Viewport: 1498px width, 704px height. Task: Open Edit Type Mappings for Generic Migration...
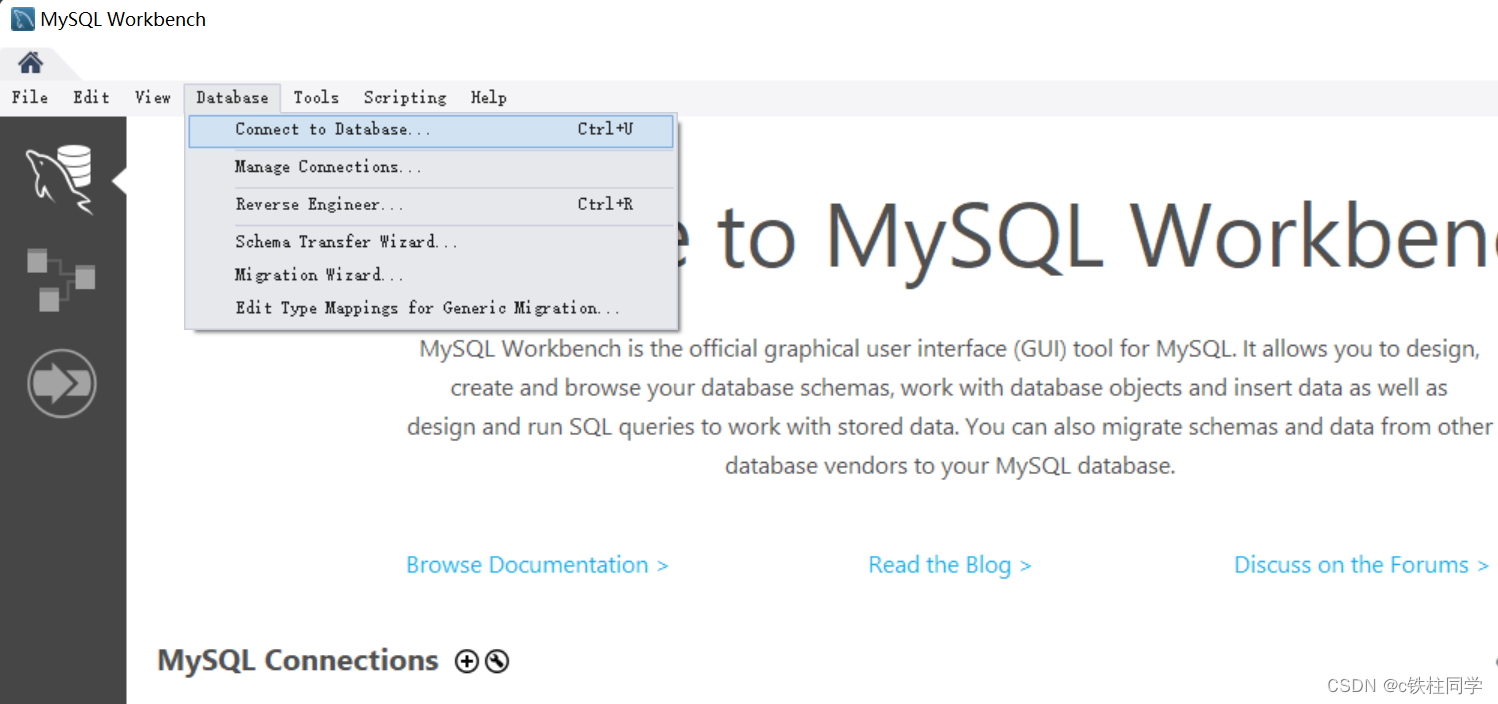tap(431, 308)
